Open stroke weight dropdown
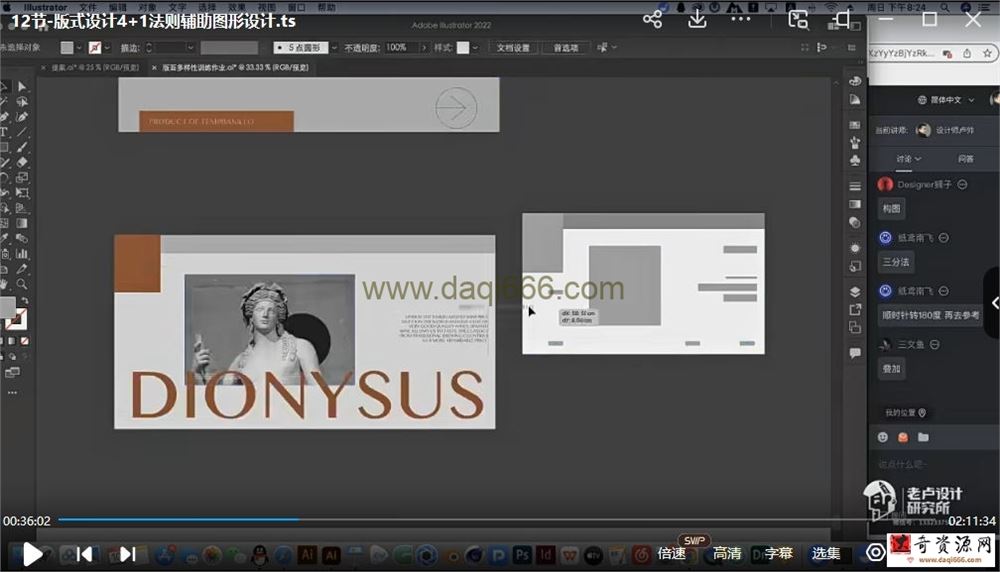 coord(190,48)
